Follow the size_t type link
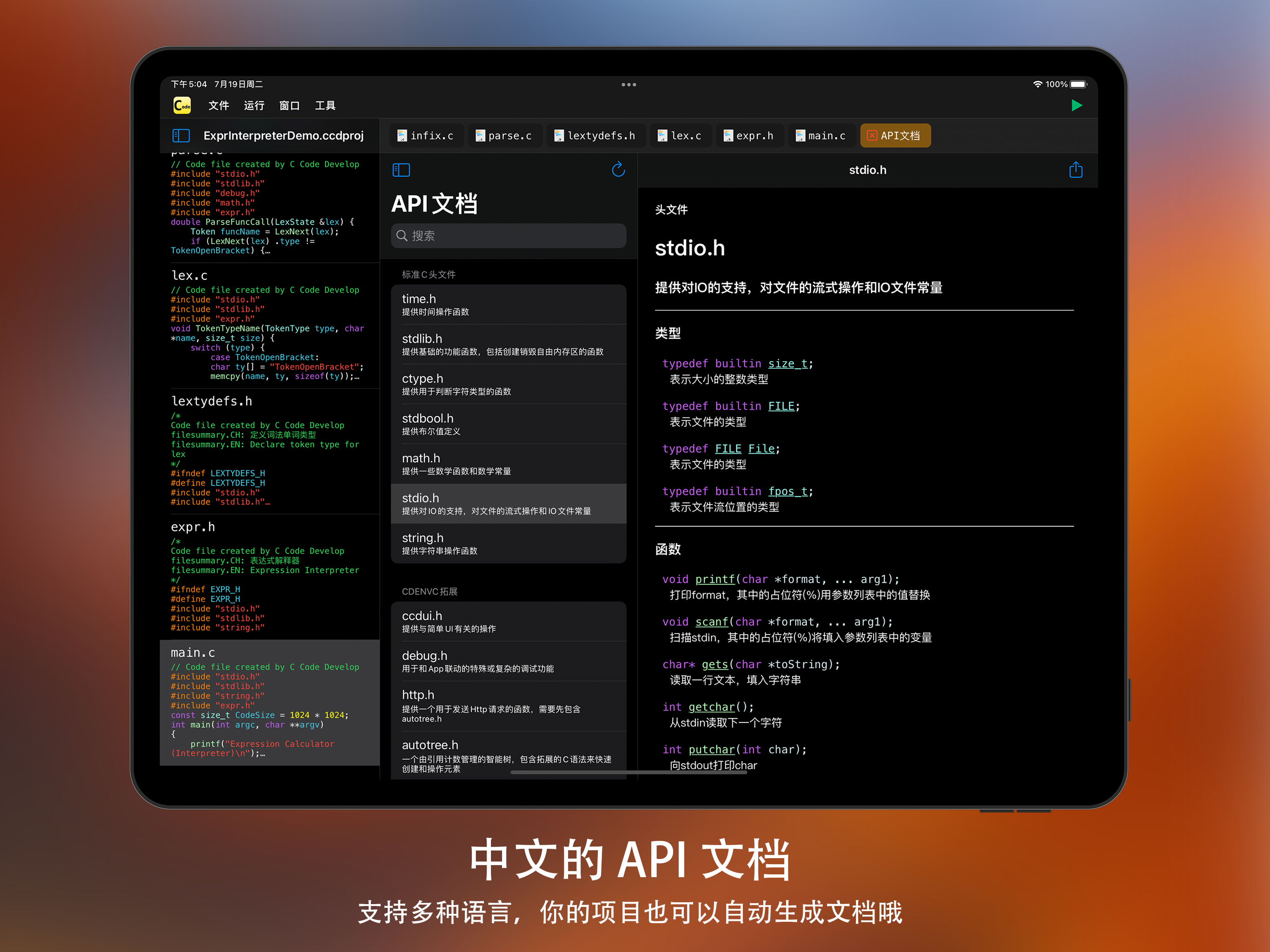The width and height of the screenshot is (1270, 952). point(788,364)
